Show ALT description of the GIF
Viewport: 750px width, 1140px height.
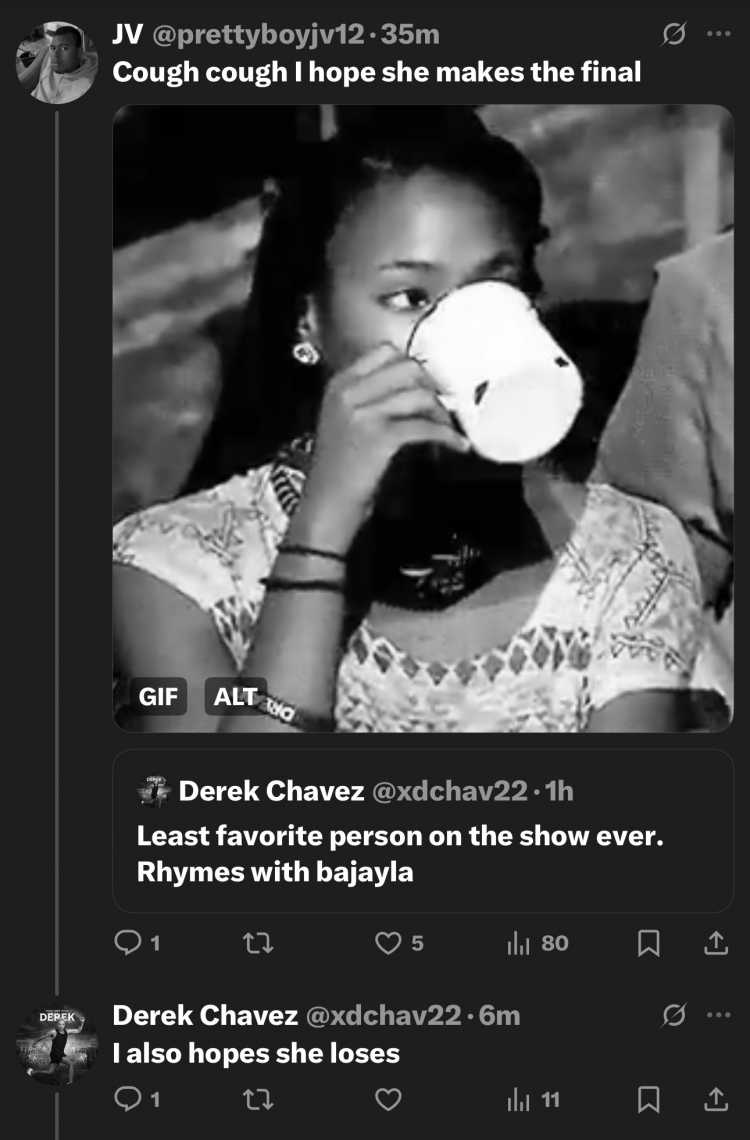pos(235,697)
